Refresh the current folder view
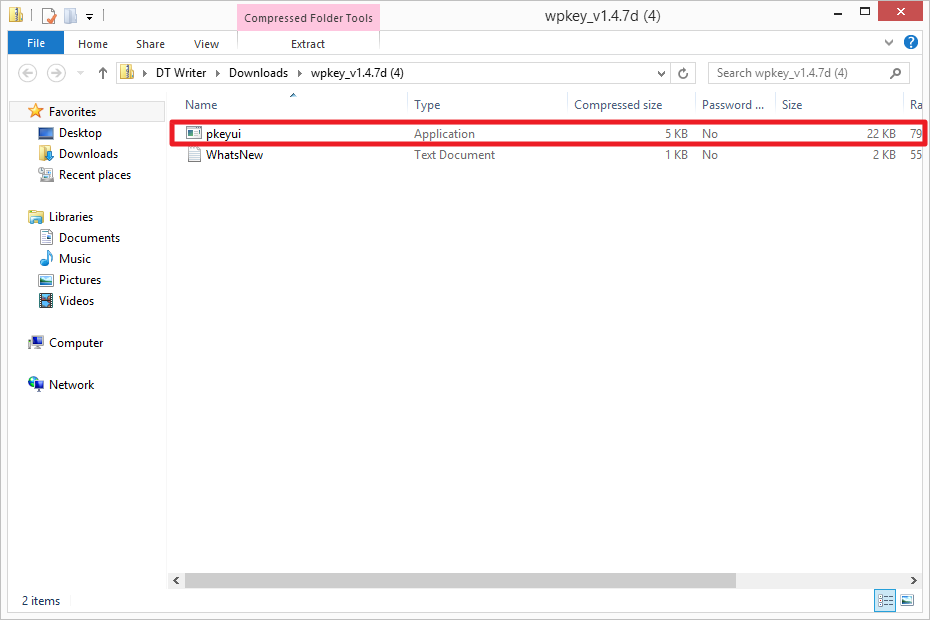Screen dimensions: 930x620 (x=683, y=74)
